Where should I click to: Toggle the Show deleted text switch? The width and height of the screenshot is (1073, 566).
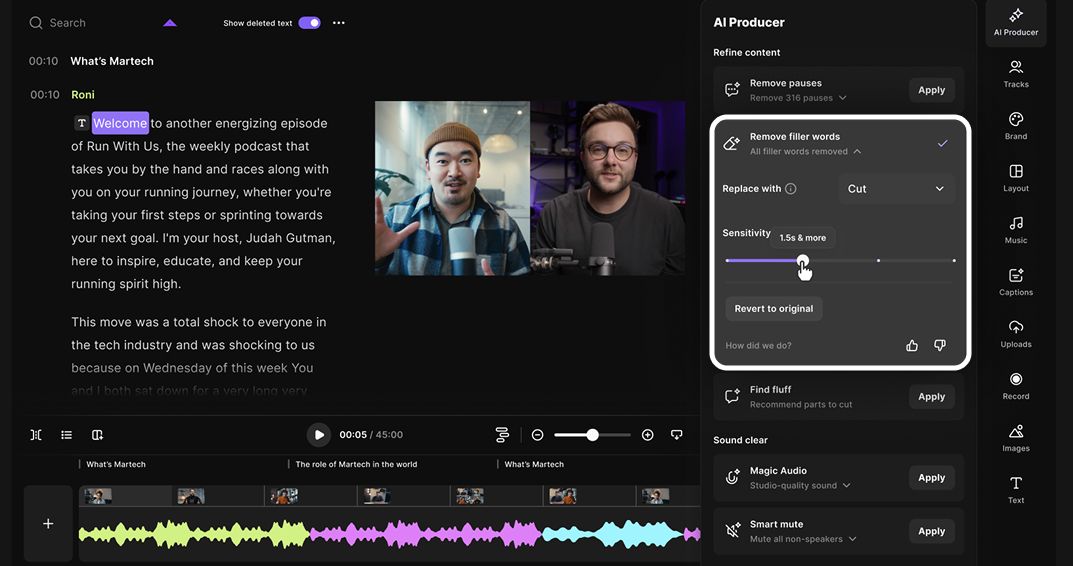click(309, 23)
